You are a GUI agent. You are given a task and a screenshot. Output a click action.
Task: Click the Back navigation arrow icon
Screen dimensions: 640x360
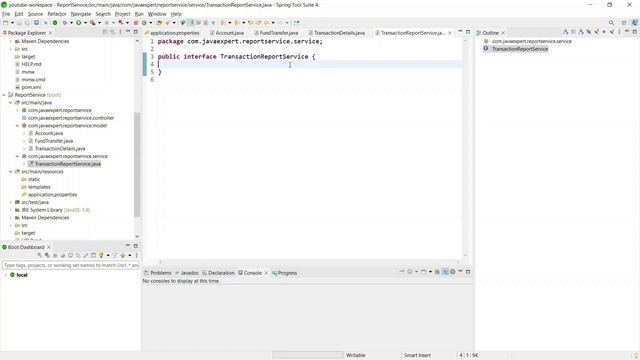coord(266,23)
